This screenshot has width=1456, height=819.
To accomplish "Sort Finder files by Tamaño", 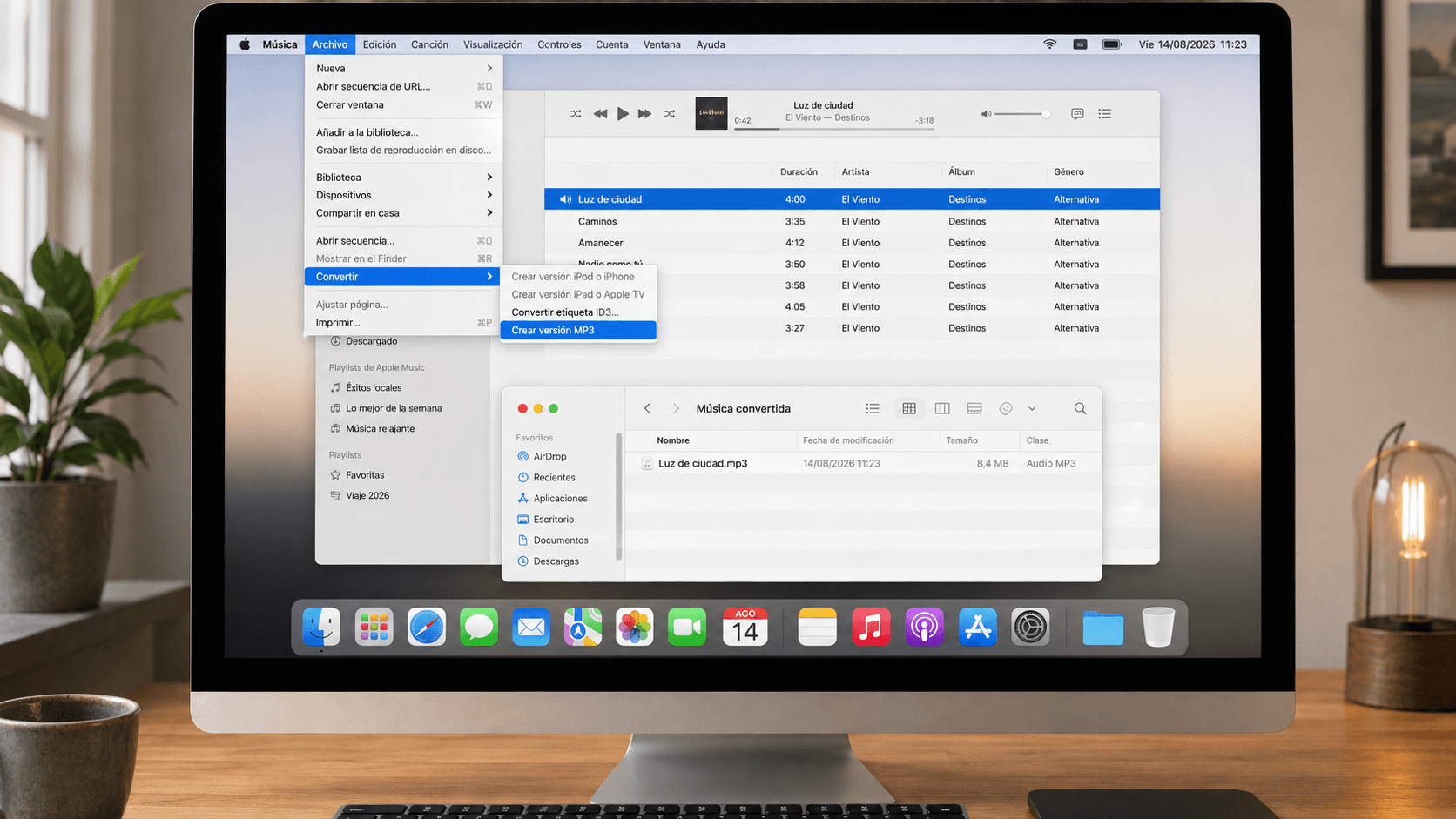I will coord(962,440).
